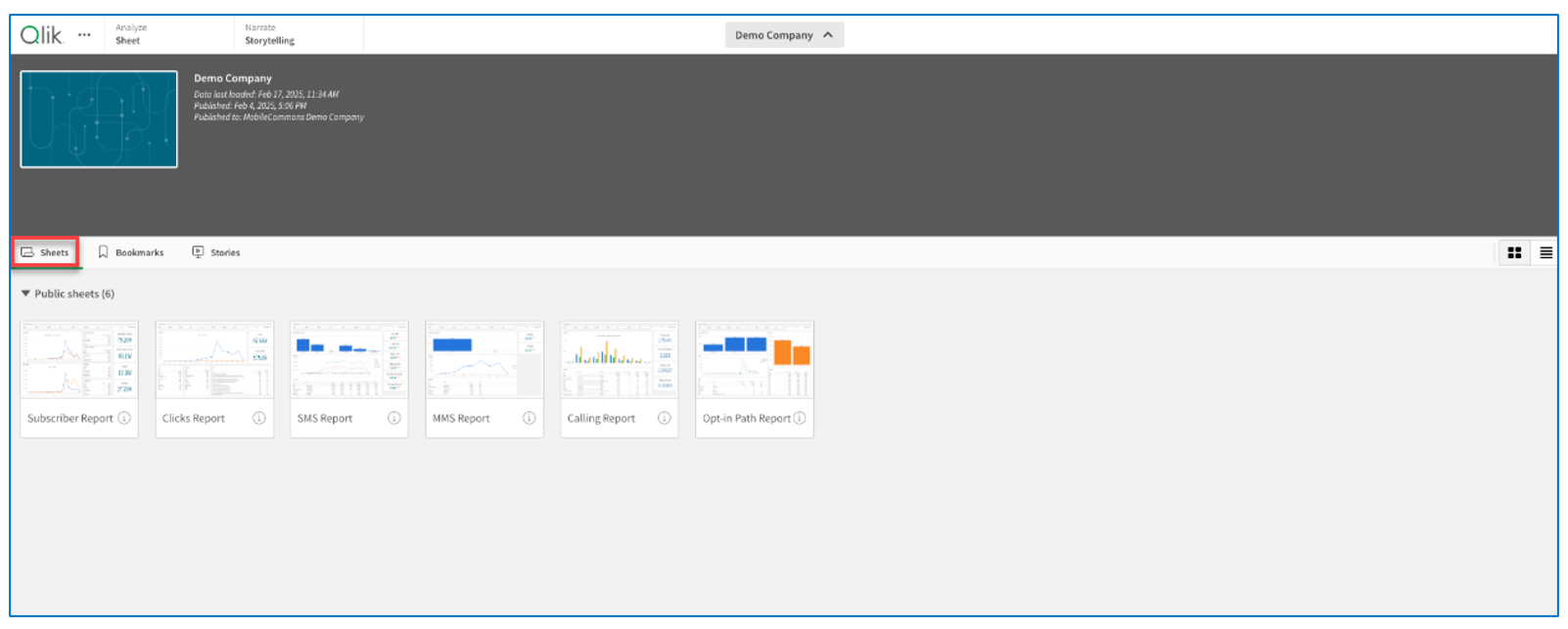Select the Sheets tab
Image resolution: width=1568 pixels, height=629 pixels.
click(x=46, y=252)
